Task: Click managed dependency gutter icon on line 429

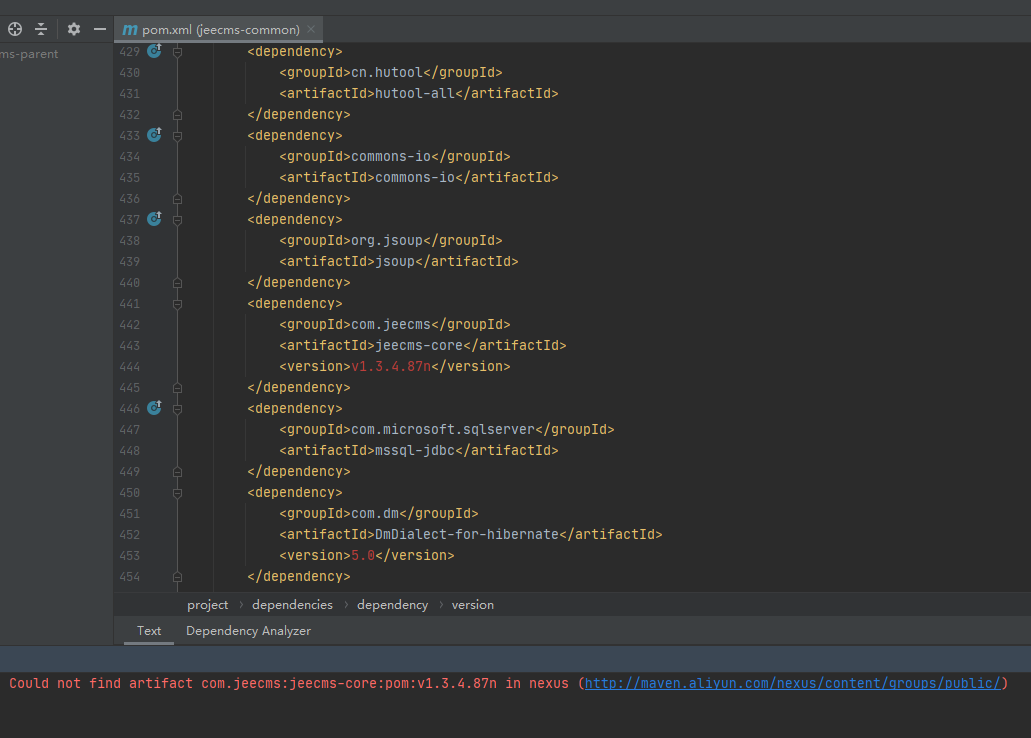Action: tap(154, 50)
